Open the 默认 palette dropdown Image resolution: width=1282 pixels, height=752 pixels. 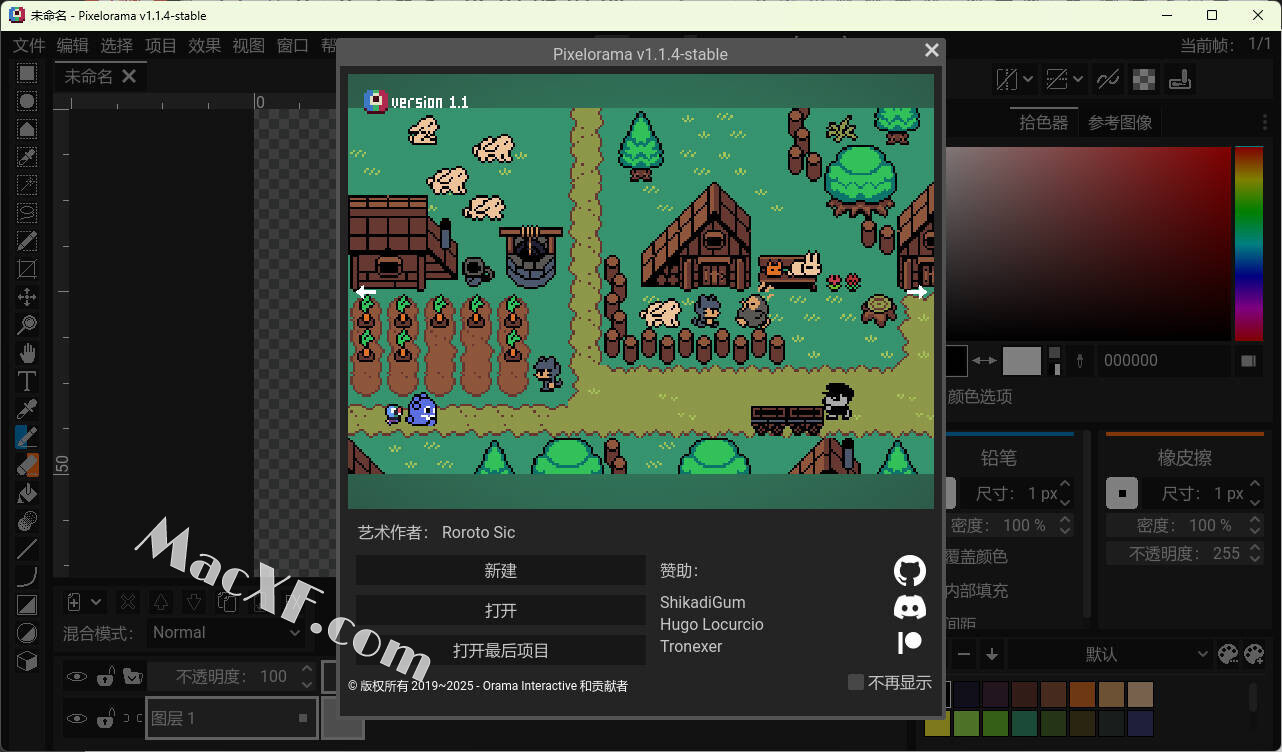pyautogui.click(x=1109, y=654)
